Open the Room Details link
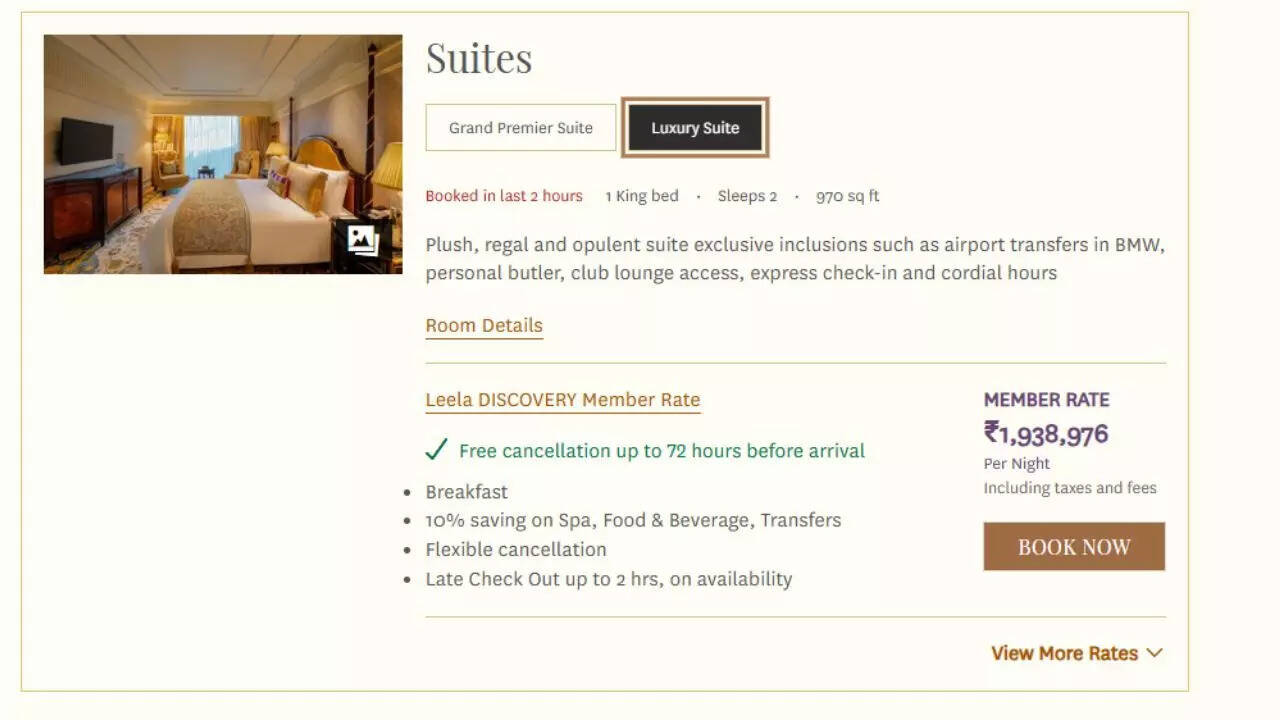This screenshot has height=720, width=1280. tap(484, 326)
